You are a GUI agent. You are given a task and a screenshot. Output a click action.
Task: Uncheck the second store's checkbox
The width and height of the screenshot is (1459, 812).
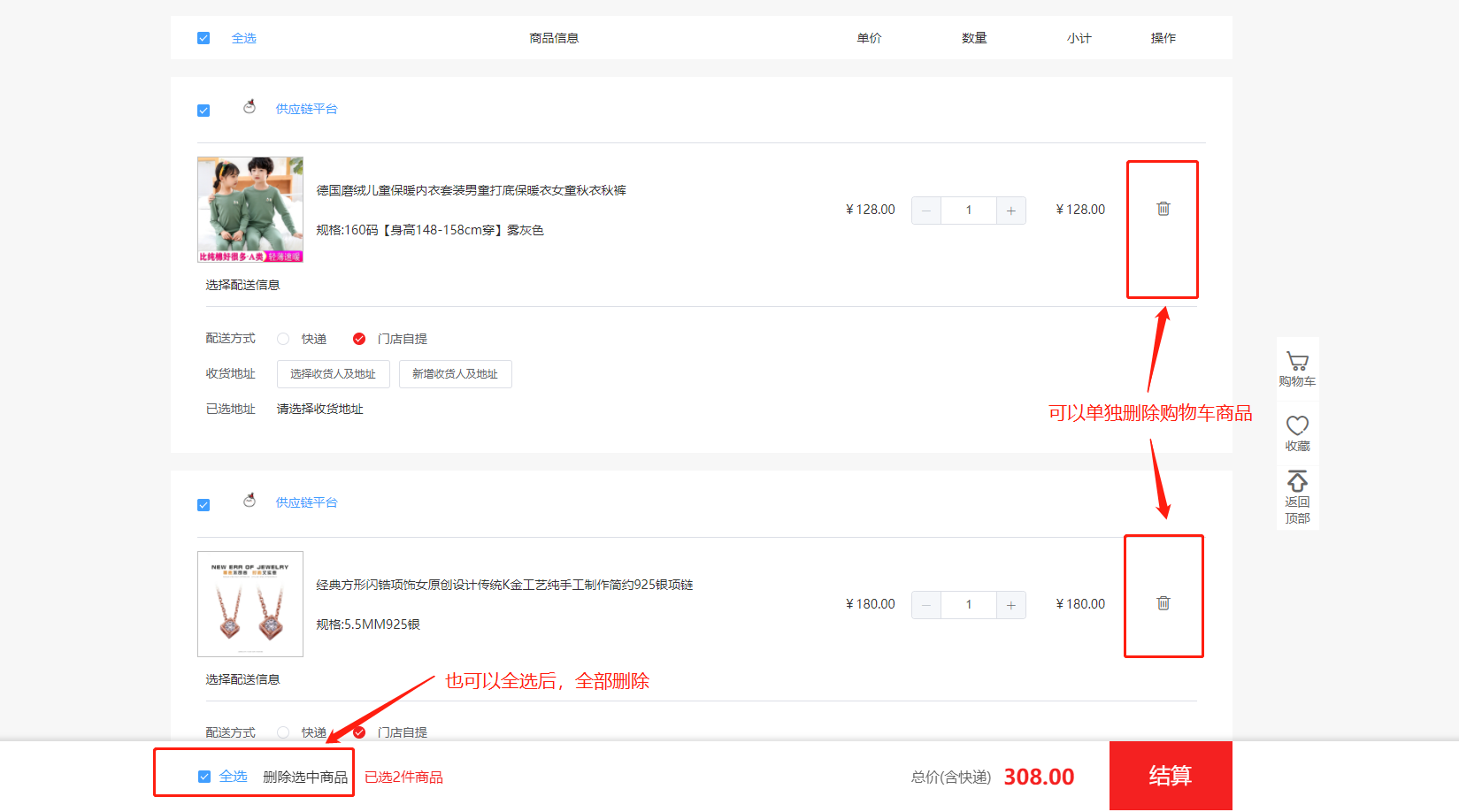(203, 505)
